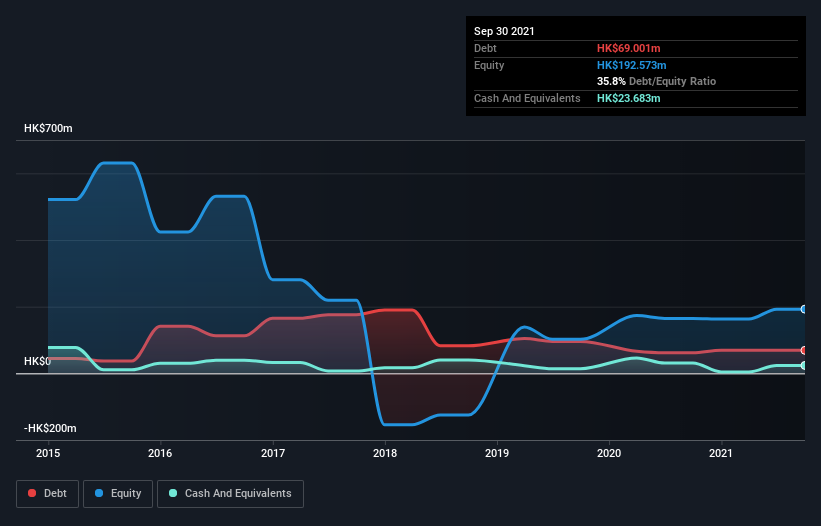Click the 2019 x-axis label

(497, 453)
